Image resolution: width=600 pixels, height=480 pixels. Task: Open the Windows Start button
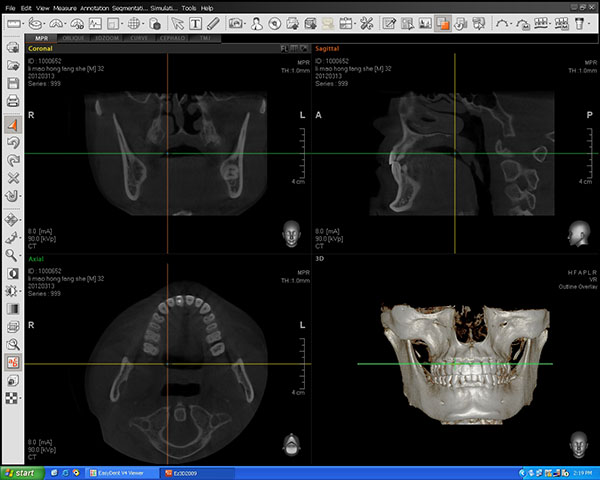20,471
